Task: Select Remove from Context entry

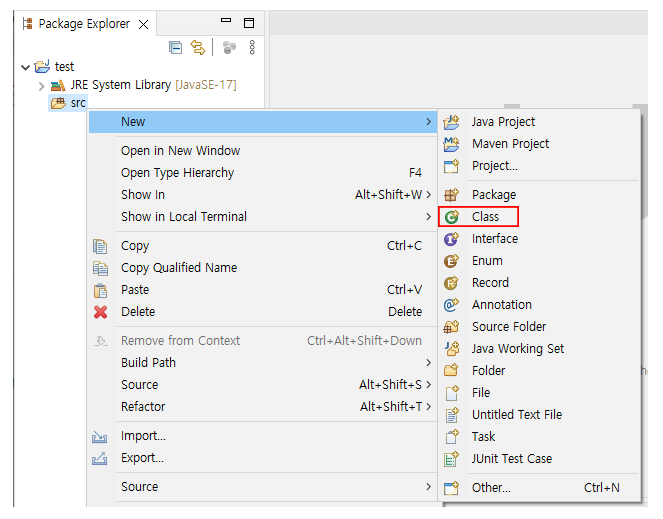Action: point(263,341)
